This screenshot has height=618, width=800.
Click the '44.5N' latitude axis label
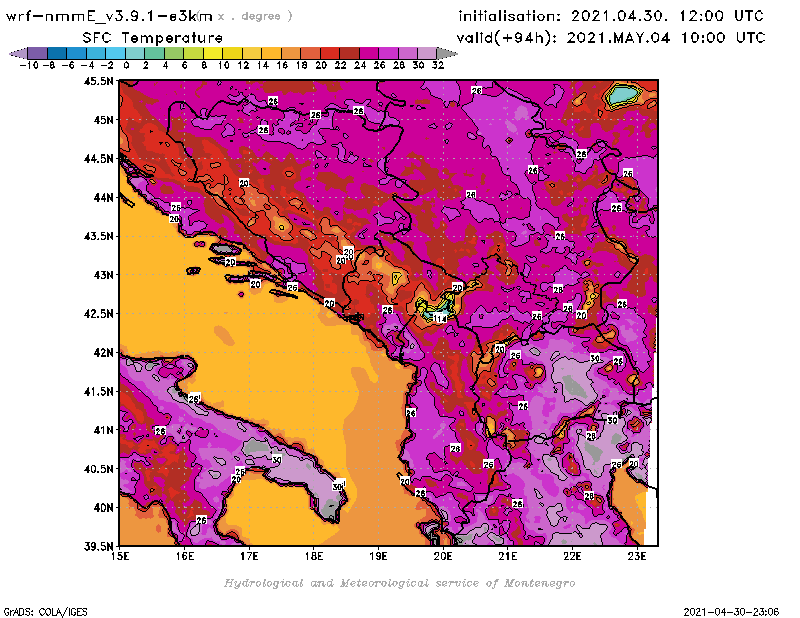98,159
